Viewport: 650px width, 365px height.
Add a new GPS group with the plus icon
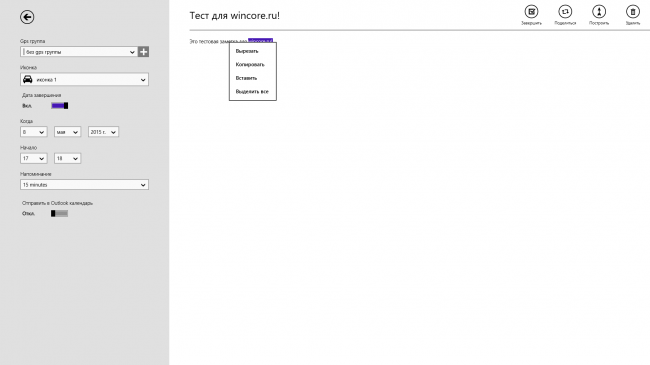click(x=143, y=52)
